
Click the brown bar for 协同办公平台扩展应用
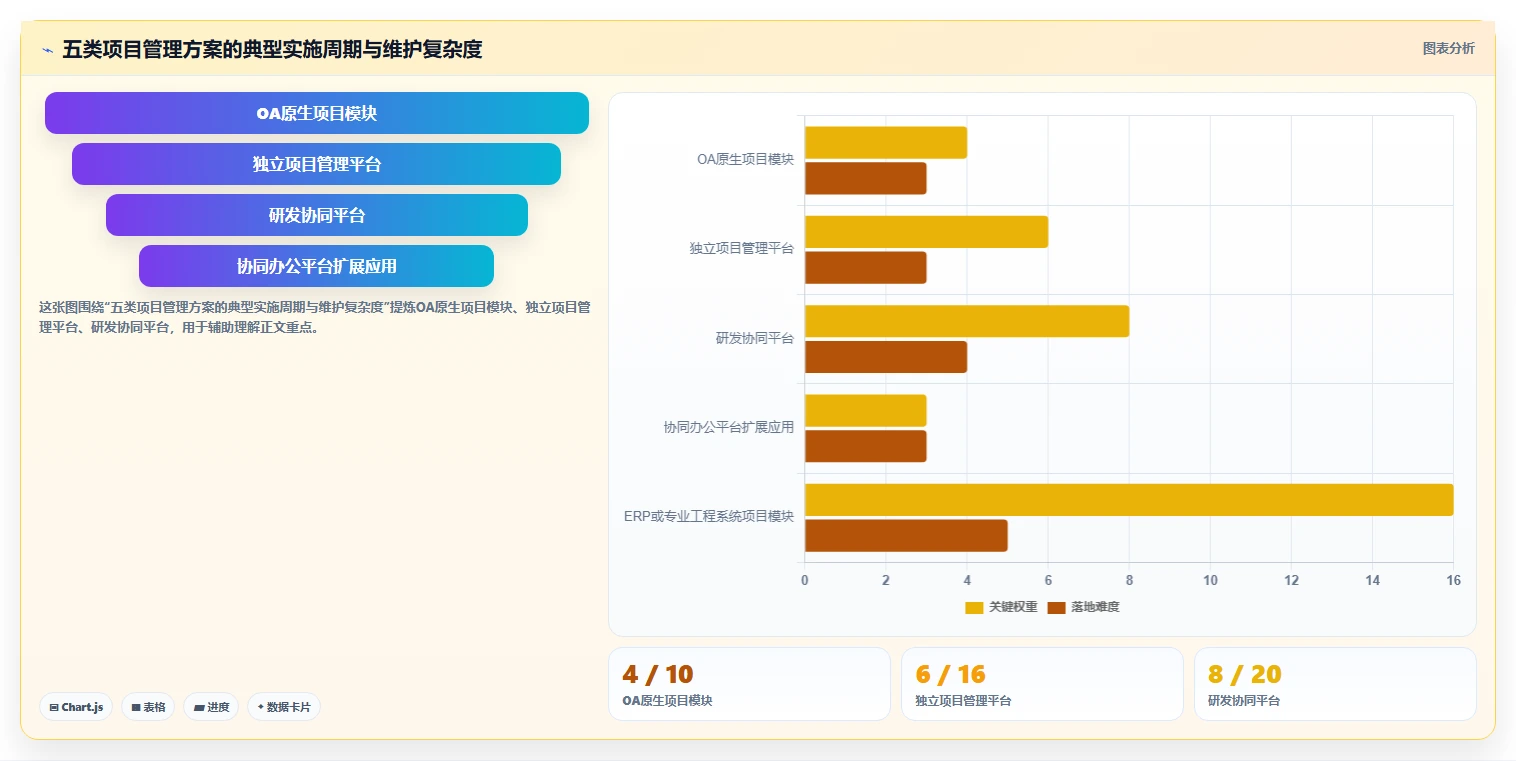click(x=865, y=446)
